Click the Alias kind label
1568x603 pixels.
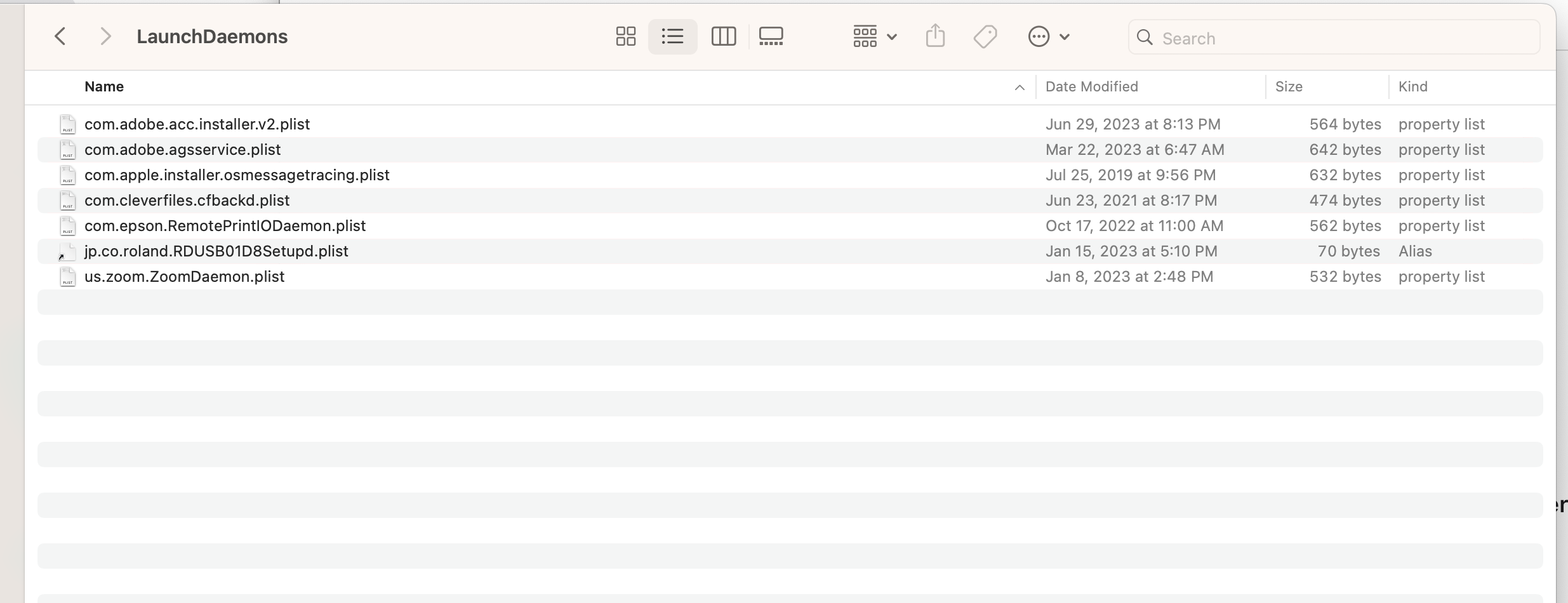click(1415, 251)
